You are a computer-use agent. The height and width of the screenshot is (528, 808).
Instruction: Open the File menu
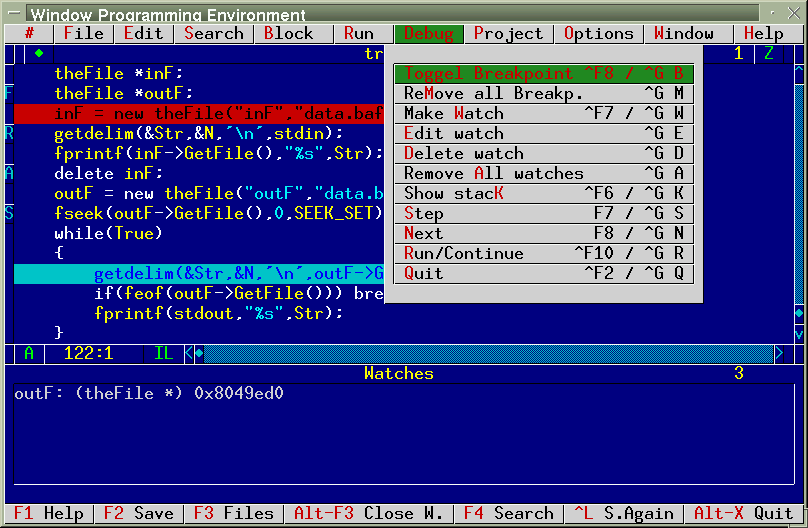click(83, 33)
